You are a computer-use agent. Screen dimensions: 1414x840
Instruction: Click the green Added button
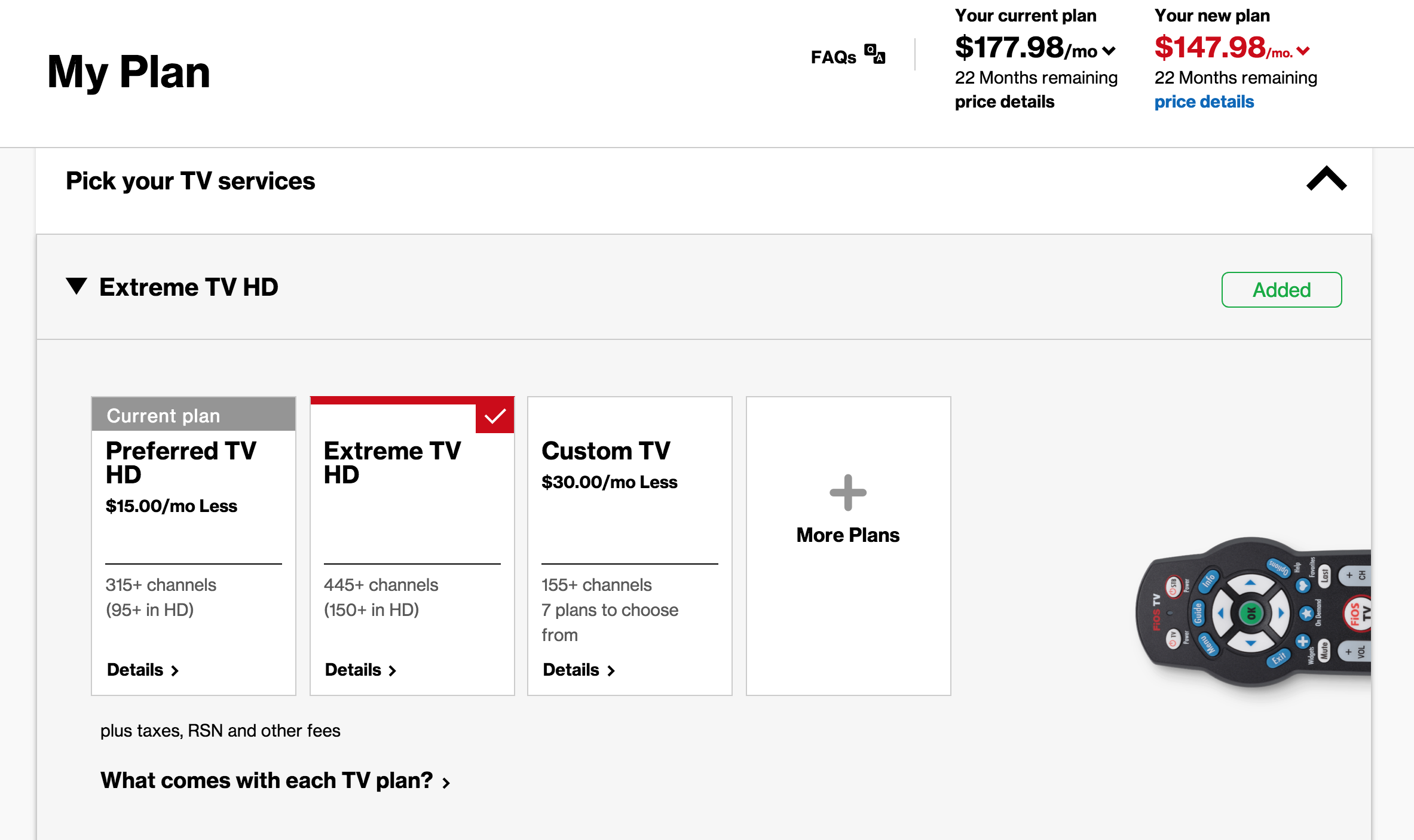point(1281,290)
